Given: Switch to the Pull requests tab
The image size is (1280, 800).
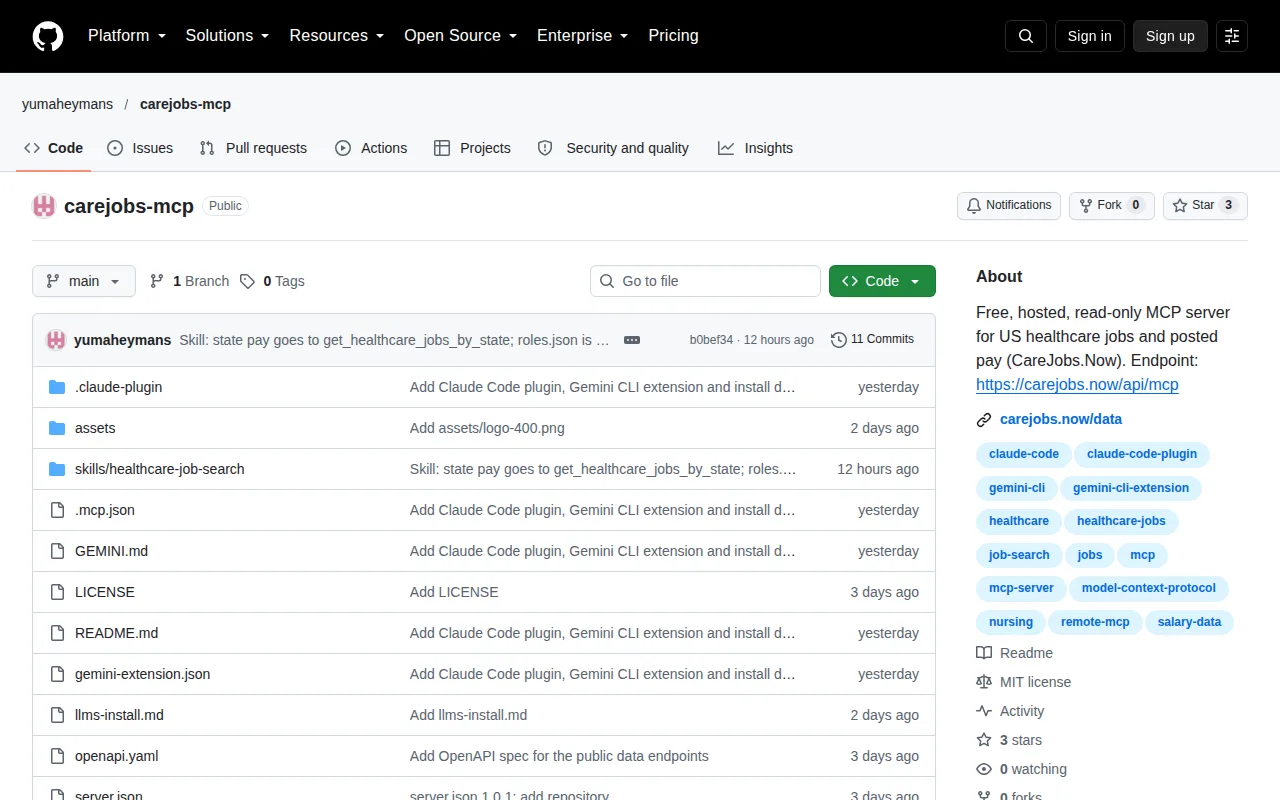Looking at the screenshot, I should point(253,148).
